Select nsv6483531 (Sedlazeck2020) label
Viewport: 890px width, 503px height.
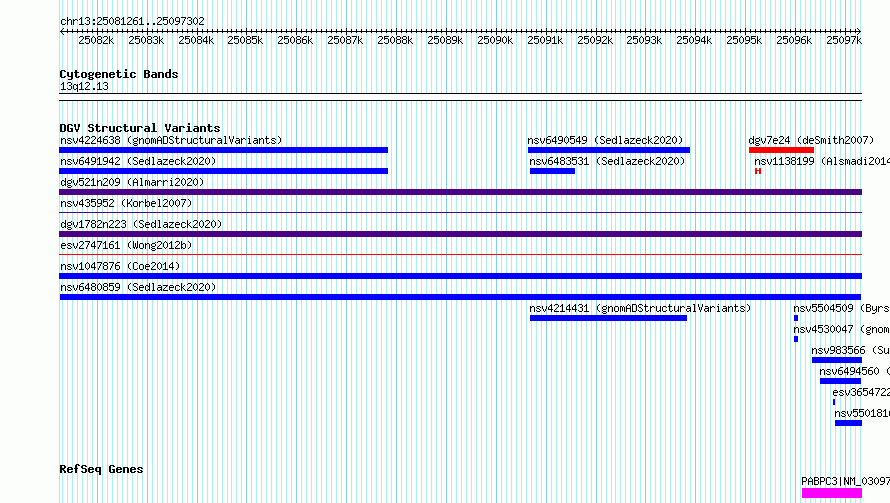(x=607, y=161)
